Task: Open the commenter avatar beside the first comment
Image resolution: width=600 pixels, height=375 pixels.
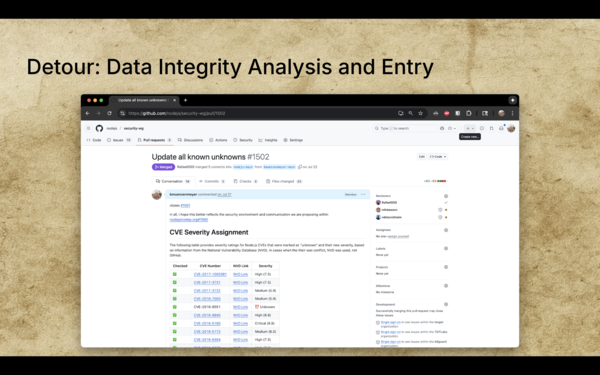Action: [157, 195]
